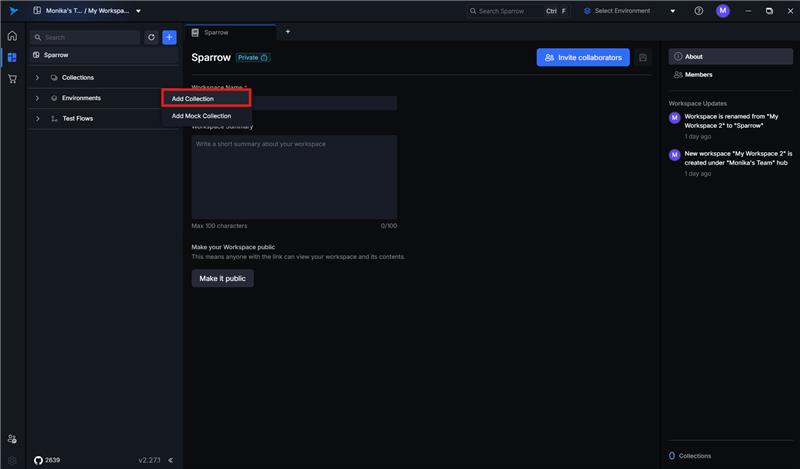800x469 pixels.
Task: Switch to the Sparrow tab
Action: (x=230, y=32)
